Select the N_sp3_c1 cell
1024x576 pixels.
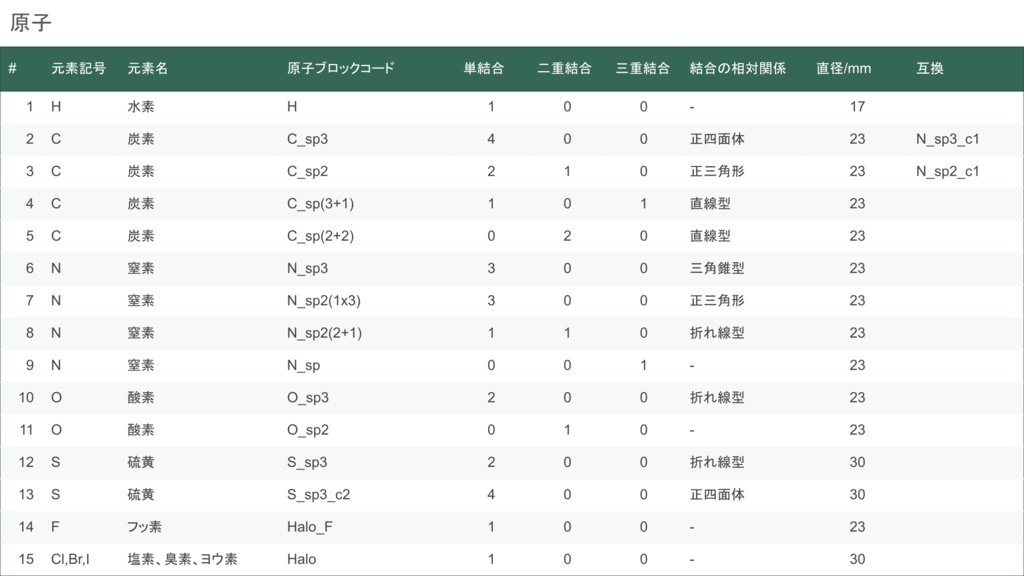coord(947,139)
